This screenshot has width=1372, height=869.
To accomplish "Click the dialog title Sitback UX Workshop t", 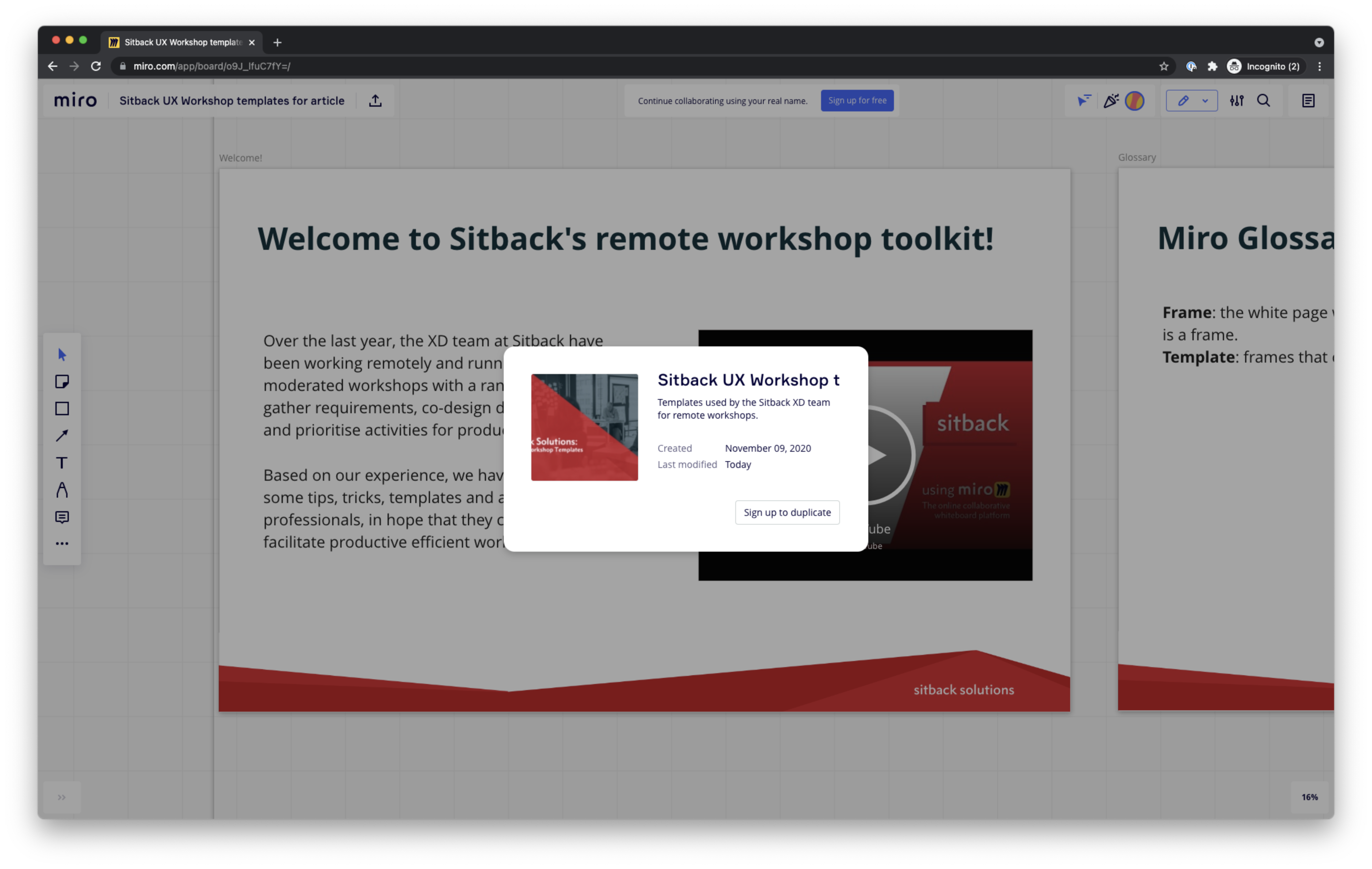I will click(x=748, y=379).
